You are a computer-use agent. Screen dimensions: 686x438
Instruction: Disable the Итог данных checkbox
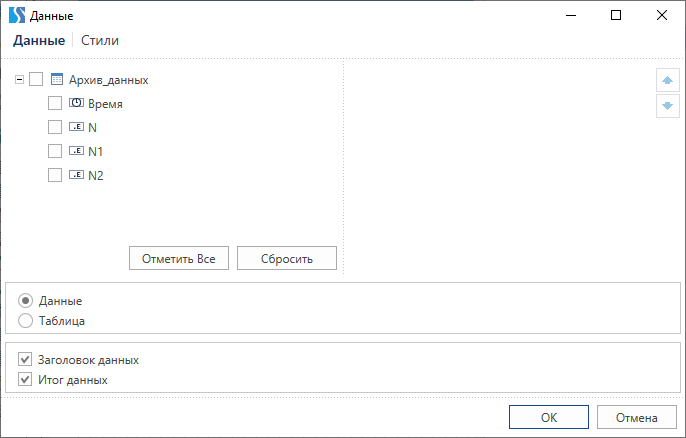coord(26,380)
